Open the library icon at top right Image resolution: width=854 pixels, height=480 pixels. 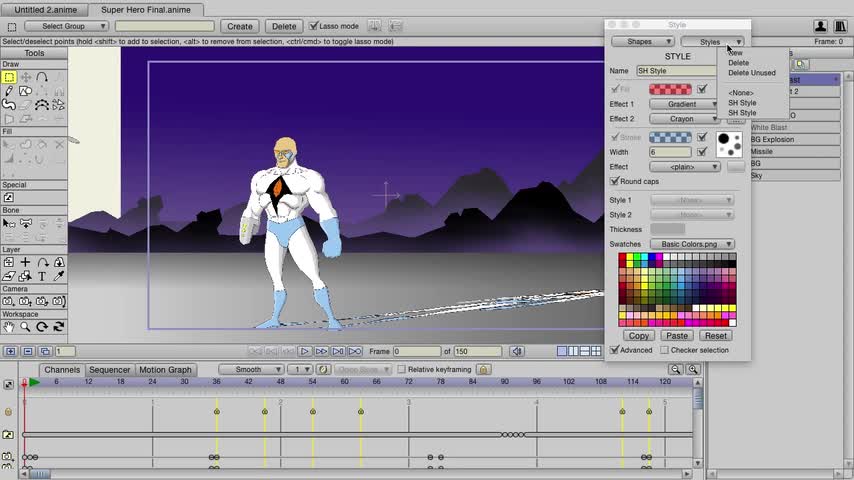[x=840, y=26]
